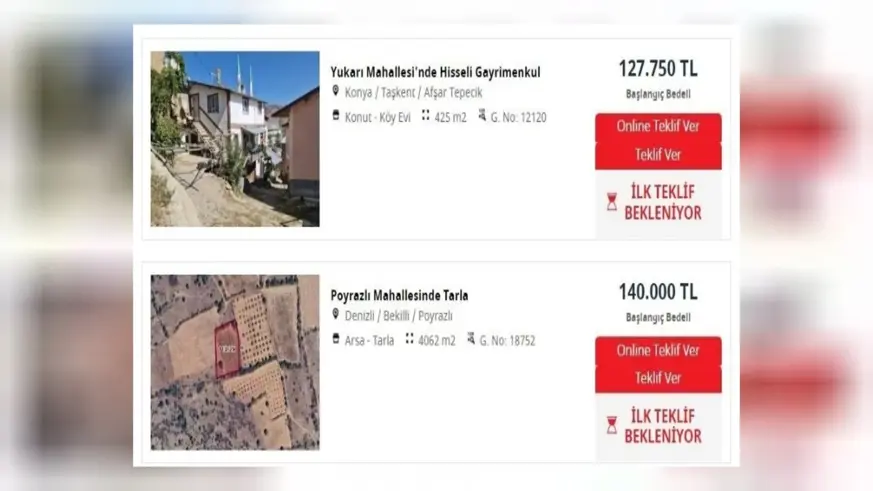This screenshot has width=873, height=491.
Task: Click area size icon beside 425 m2
Action: click(425, 115)
